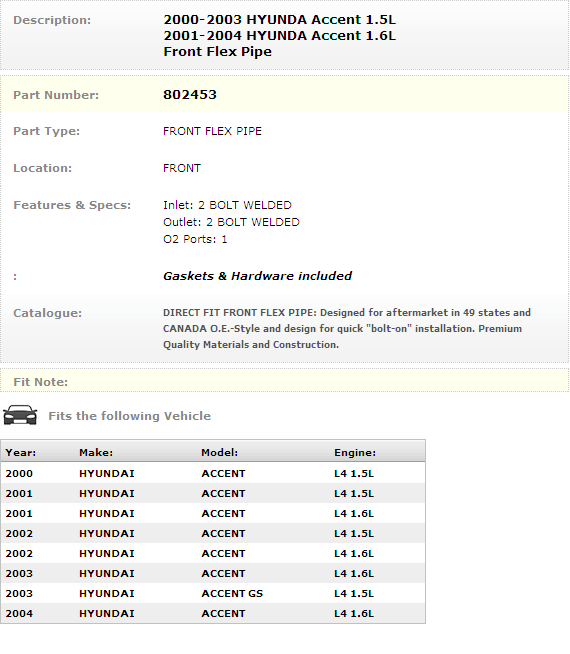Click the 'Year:' column header
570x654 pixels.
20,453
